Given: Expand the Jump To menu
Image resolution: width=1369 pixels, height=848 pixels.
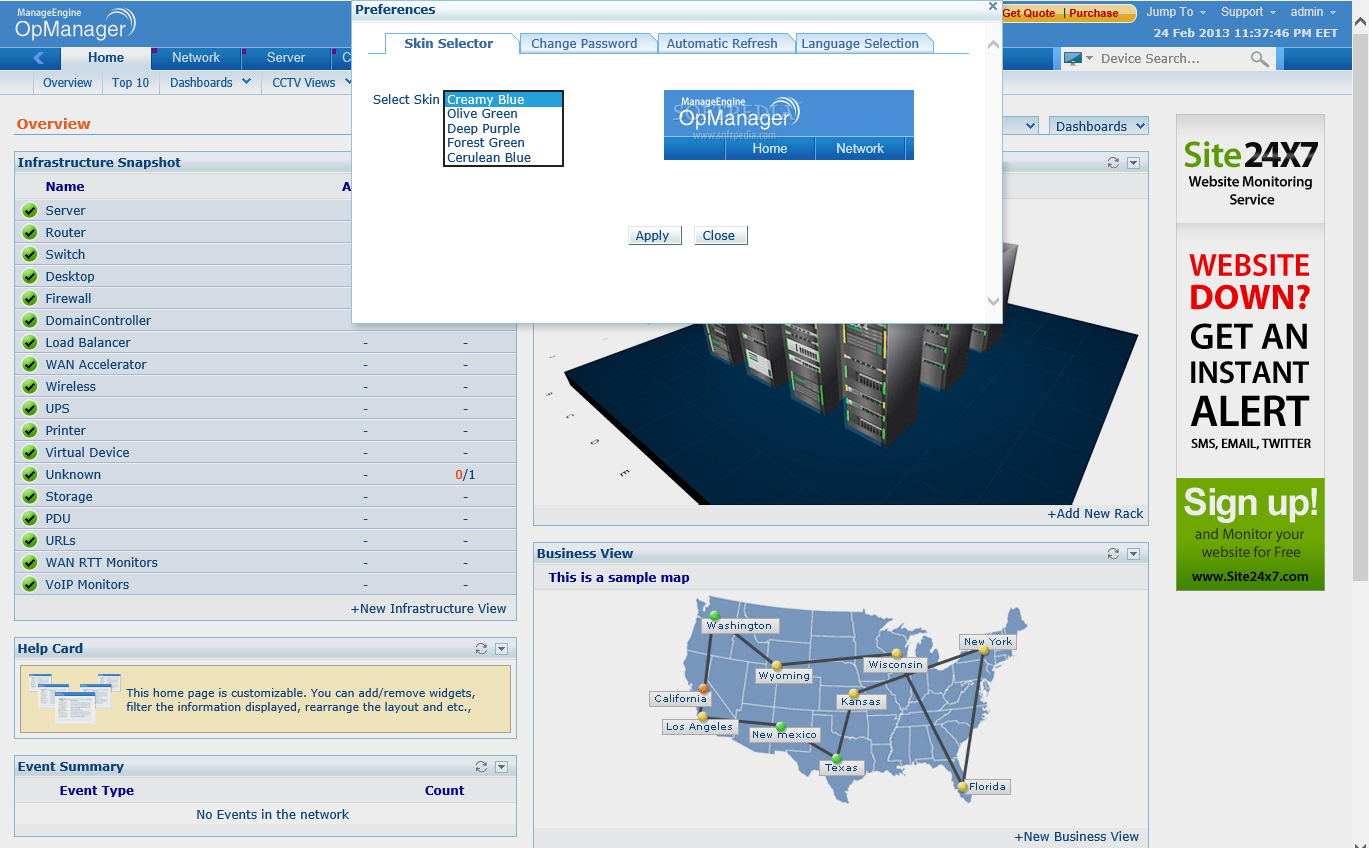Looking at the screenshot, I should click(1176, 12).
